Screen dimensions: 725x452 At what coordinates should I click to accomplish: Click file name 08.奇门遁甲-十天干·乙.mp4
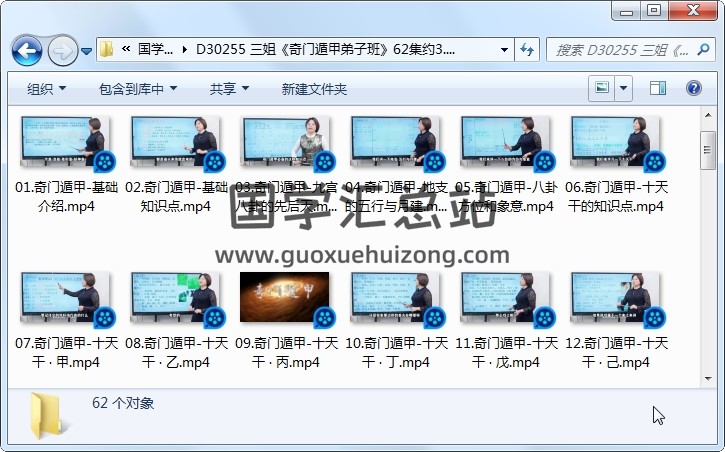(x=176, y=353)
